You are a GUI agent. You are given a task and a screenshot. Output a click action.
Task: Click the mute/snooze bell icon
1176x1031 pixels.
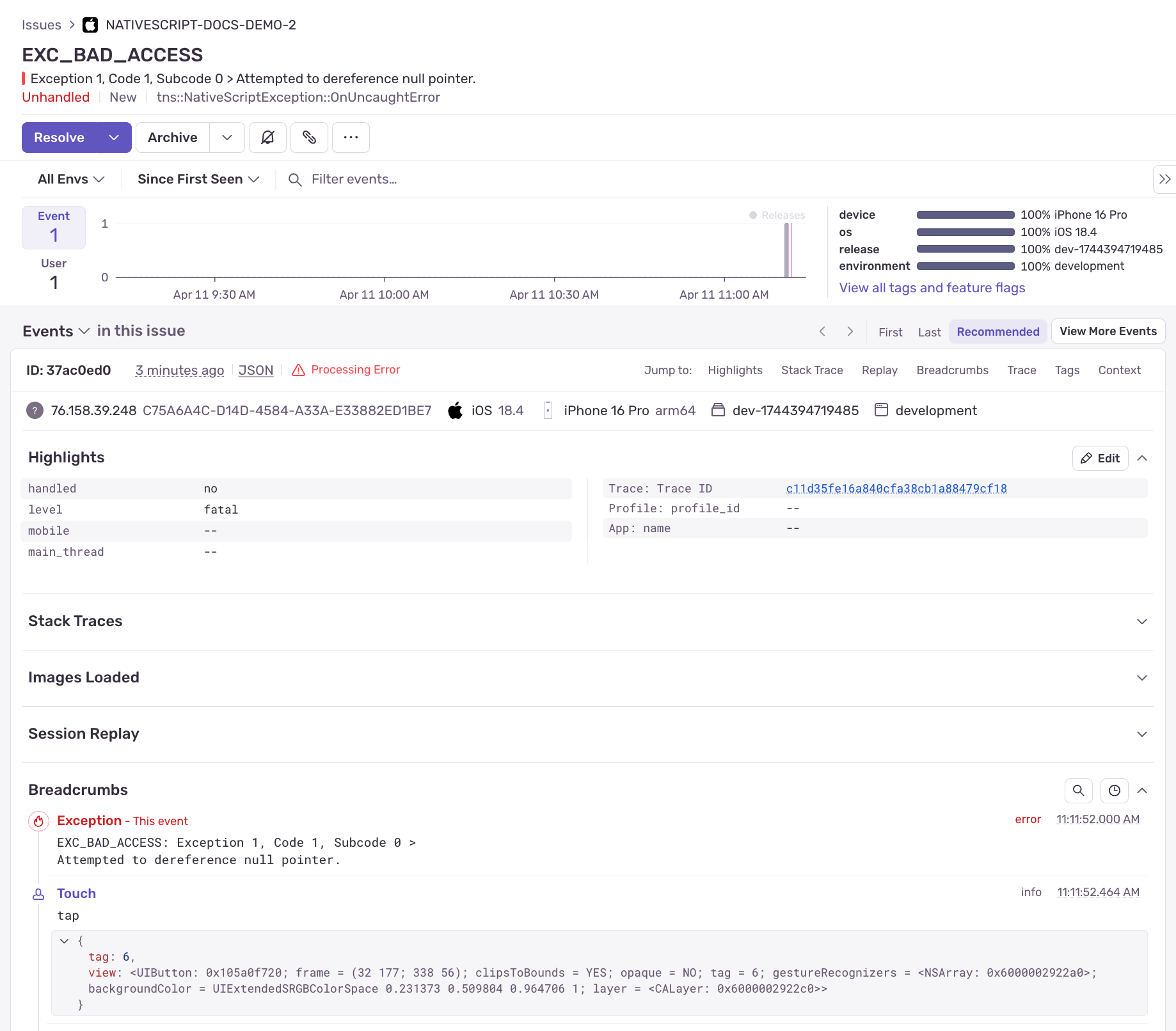267,138
